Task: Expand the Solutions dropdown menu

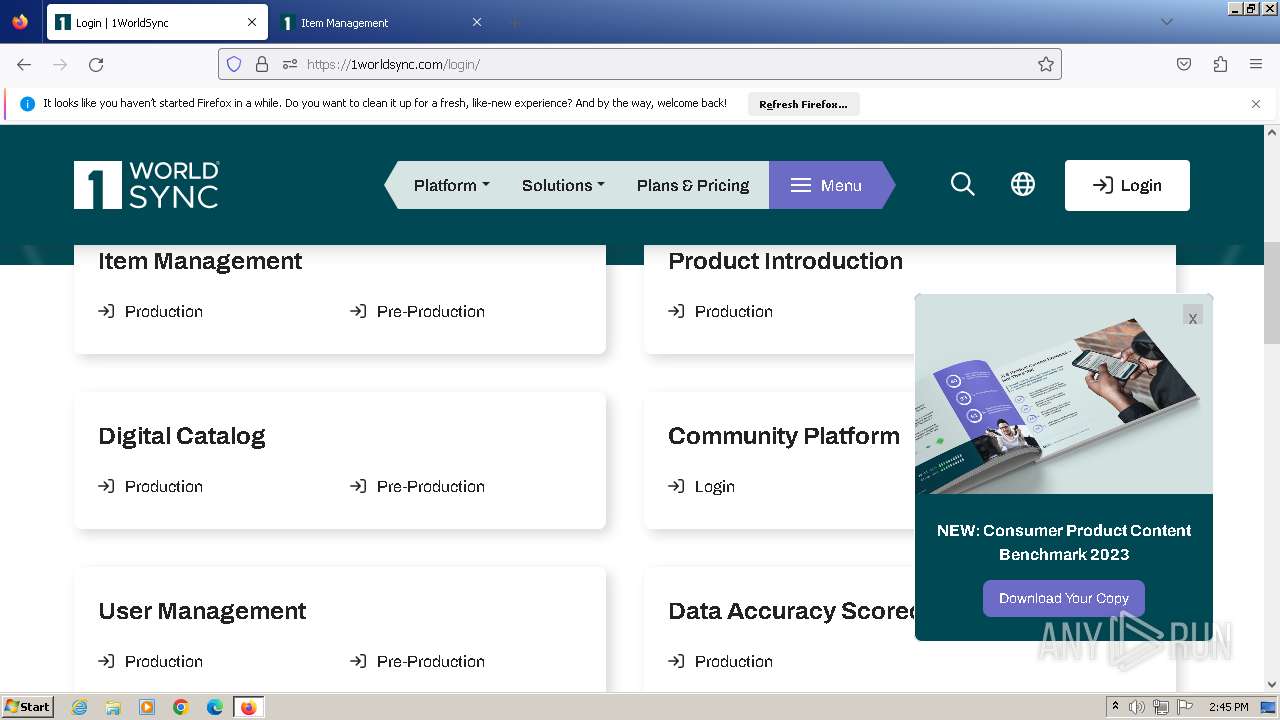Action: [x=563, y=185]
